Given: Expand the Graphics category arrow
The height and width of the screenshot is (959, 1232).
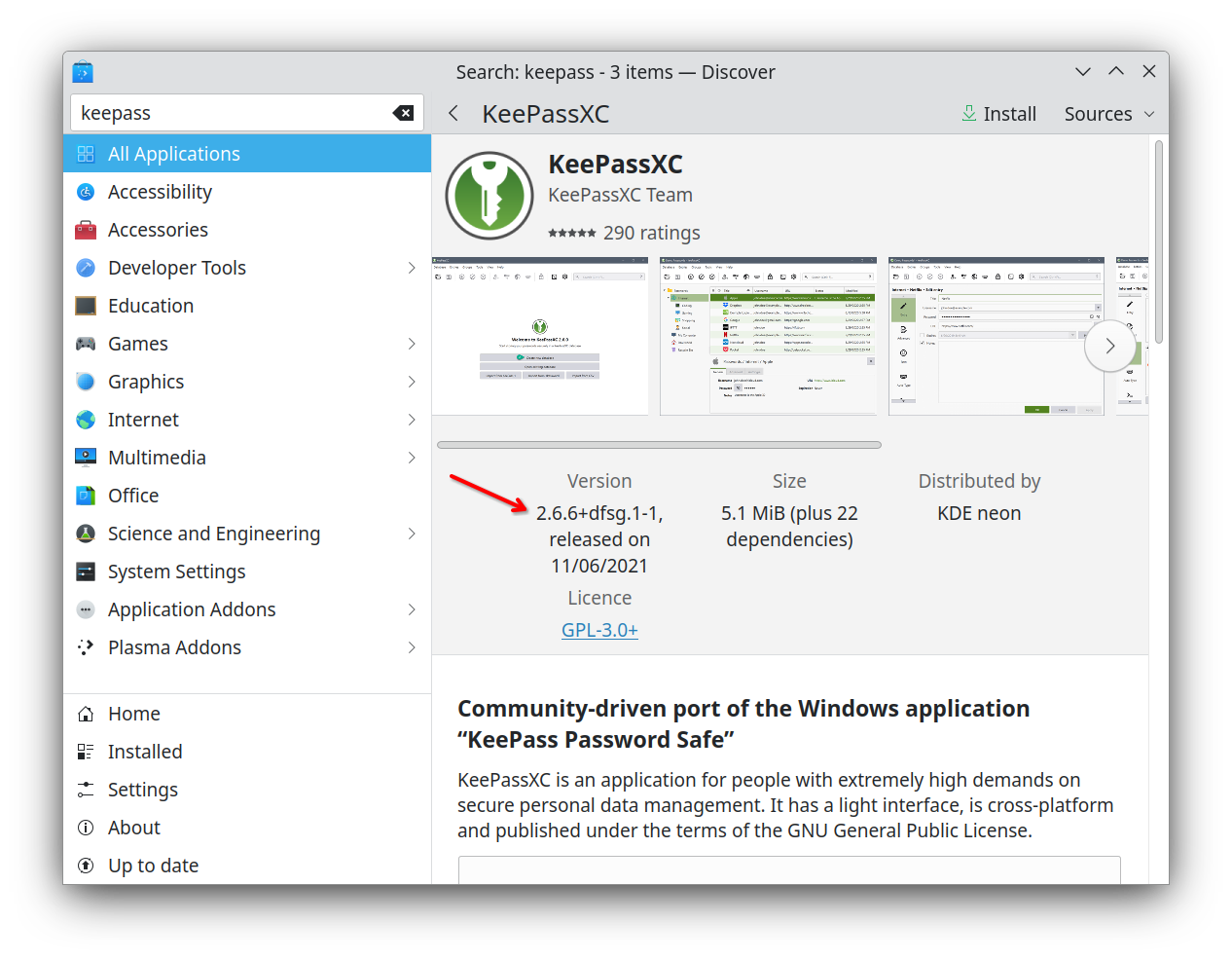Looking at the screenshot, I should pos(412,382).
